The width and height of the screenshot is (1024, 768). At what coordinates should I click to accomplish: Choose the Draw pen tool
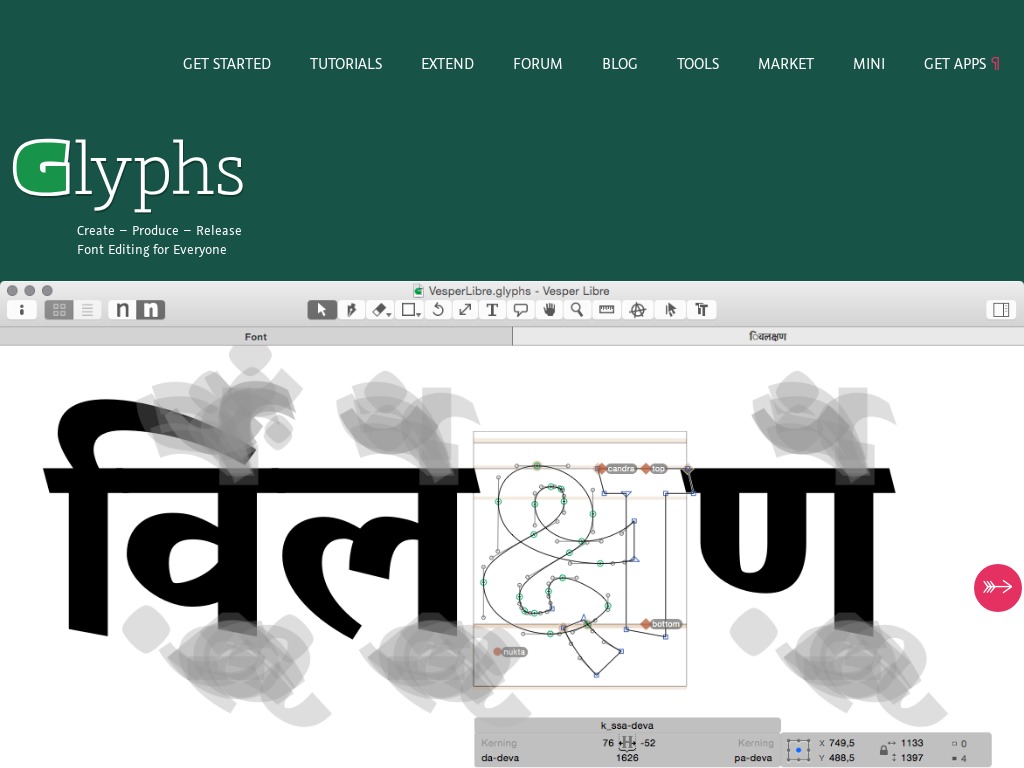tap(351, 310)
